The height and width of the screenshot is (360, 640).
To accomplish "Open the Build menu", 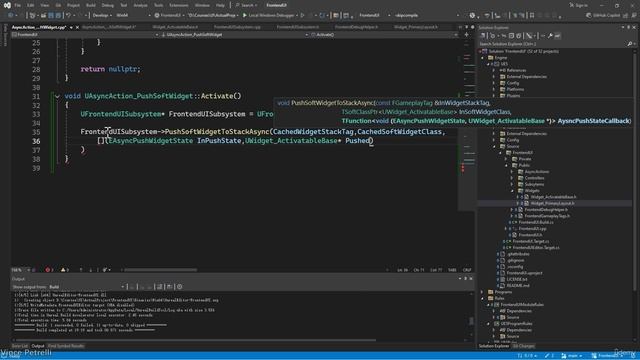I will tap(91, 5).
